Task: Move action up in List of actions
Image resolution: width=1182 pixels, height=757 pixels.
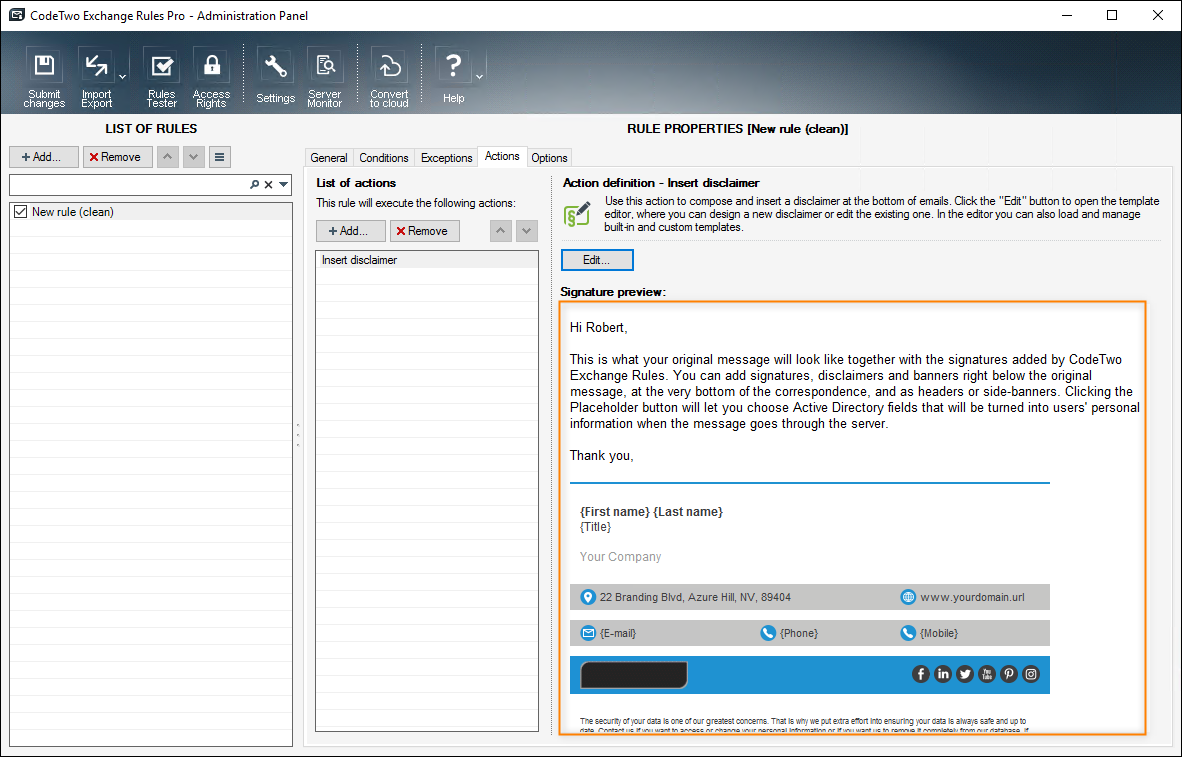Action: [x=501, y=231]
